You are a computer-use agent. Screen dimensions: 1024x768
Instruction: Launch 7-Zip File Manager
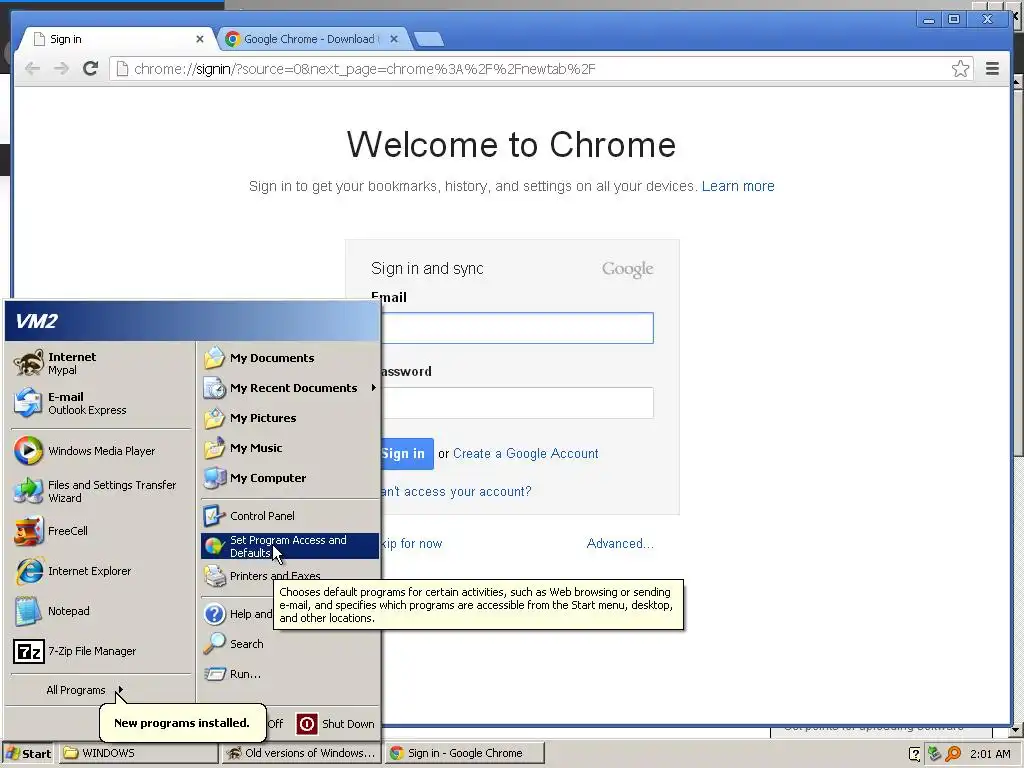101,651
